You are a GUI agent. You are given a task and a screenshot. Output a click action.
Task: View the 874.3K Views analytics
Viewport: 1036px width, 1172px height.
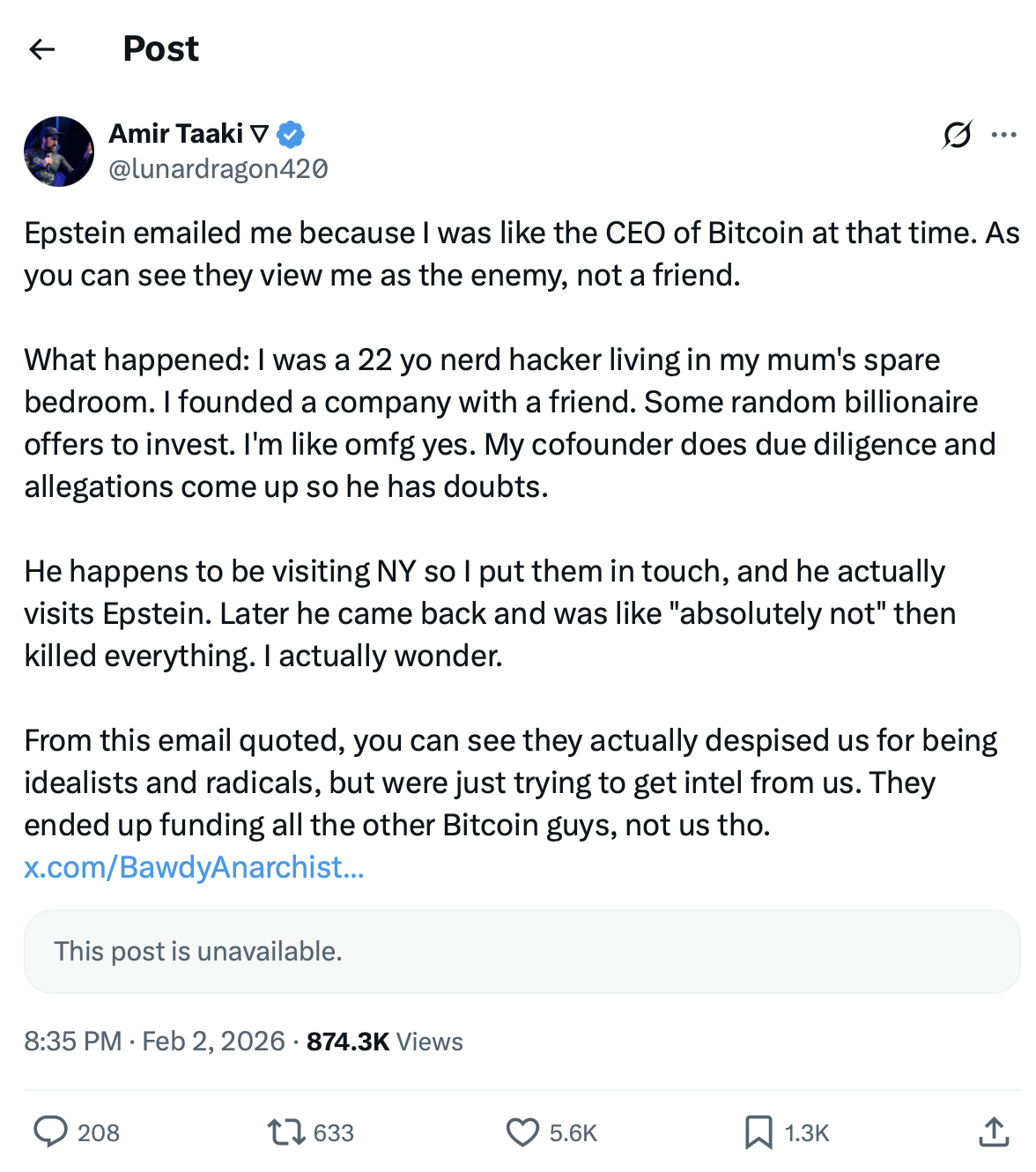(385, 1042)
